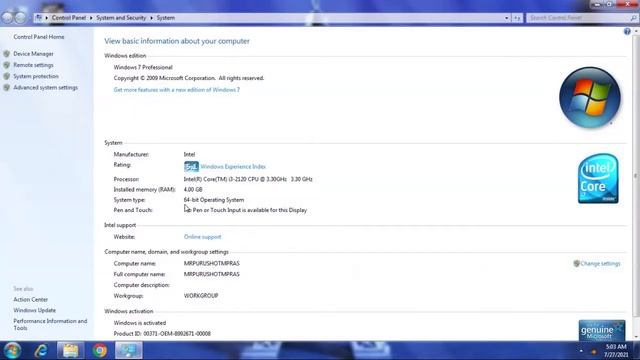The height and width of the screenshot is (360, 640).
Task: Click the 'Windows 7 Professional' text
Action: tap(143, 67)
